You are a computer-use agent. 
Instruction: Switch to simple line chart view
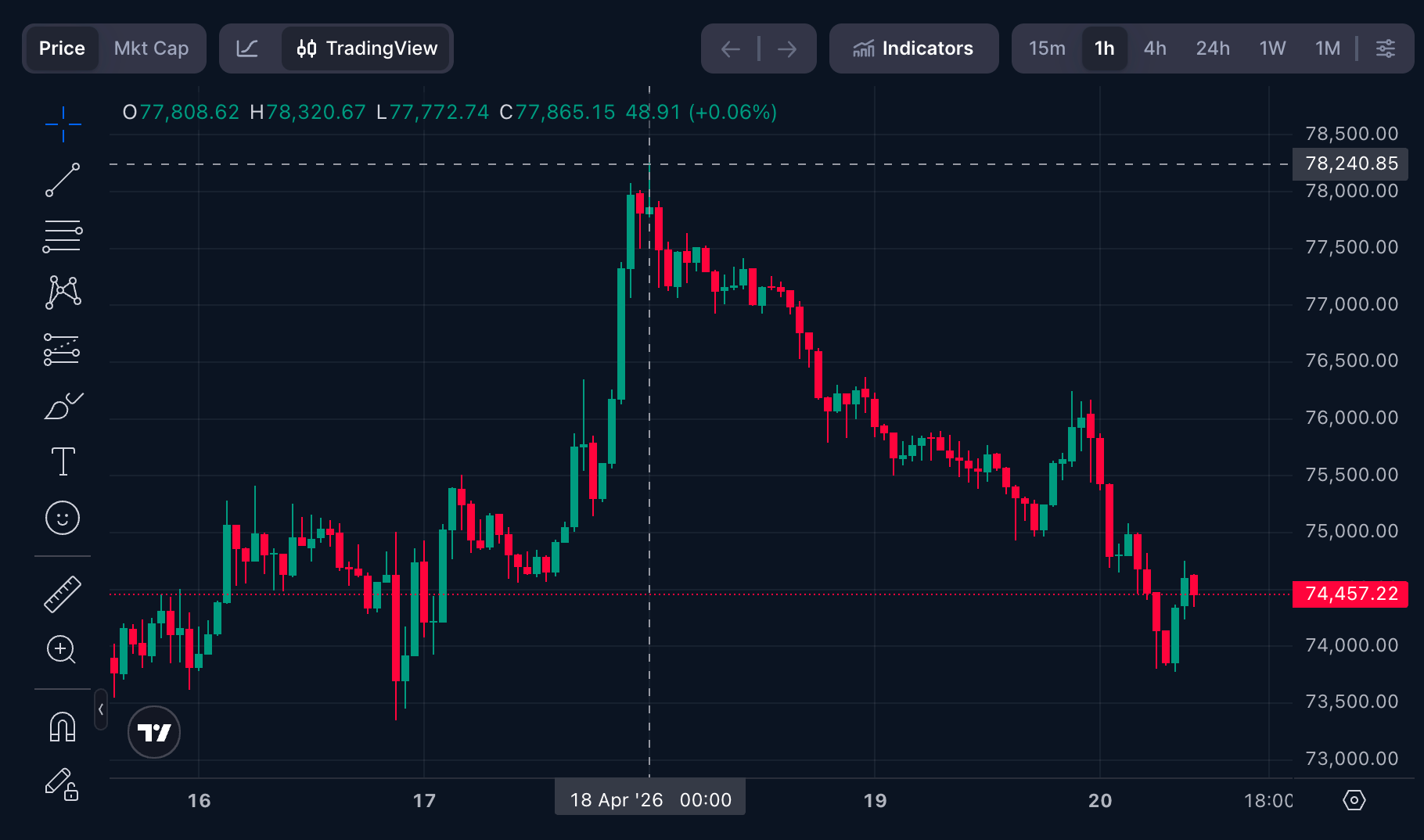click(x=247, y=48)
